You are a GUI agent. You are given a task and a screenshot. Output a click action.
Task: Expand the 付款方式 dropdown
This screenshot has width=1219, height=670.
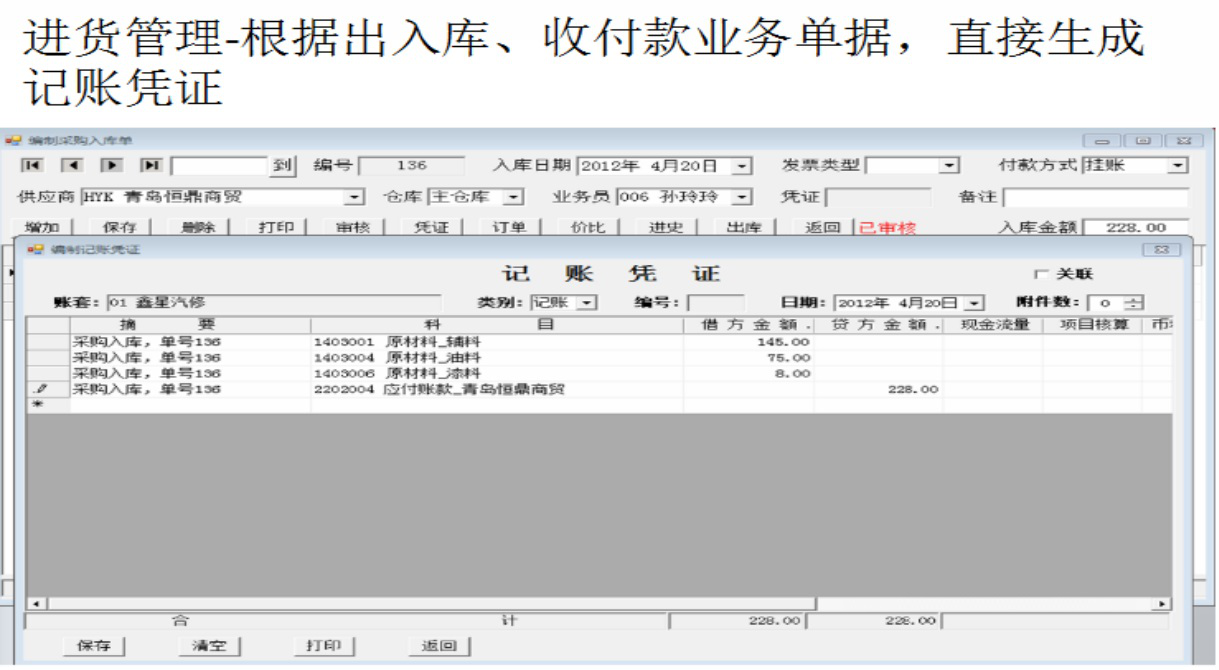[x=1178, y=166]
